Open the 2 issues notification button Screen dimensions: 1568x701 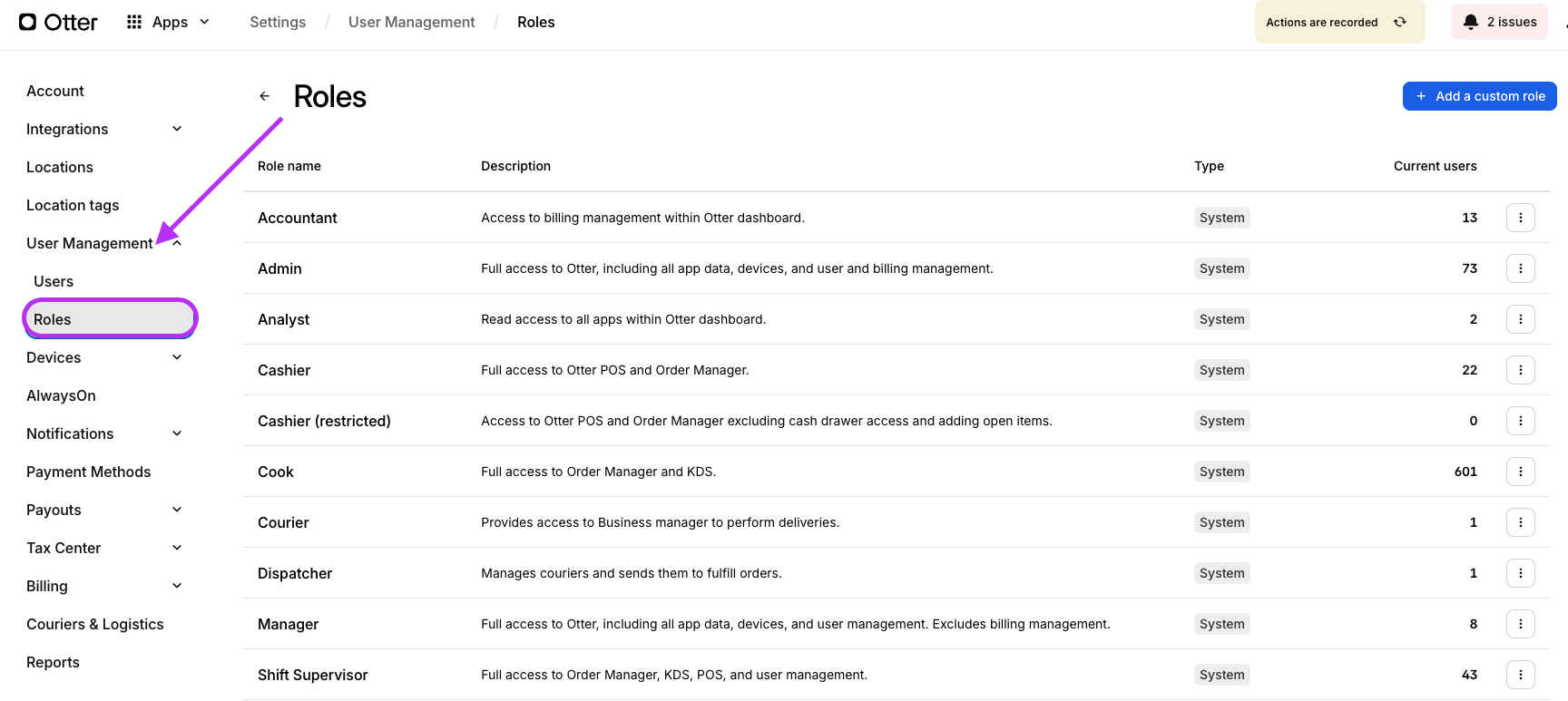click(1499, 22)
